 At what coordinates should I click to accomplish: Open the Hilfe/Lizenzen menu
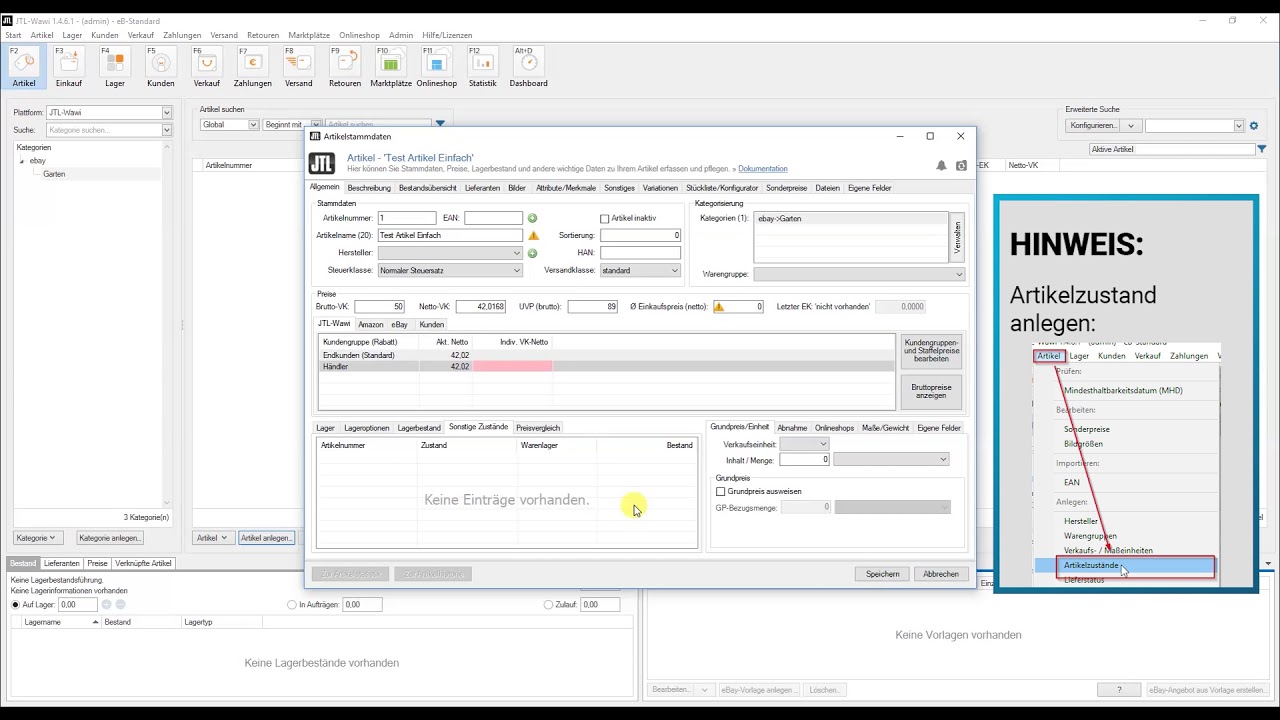coord(445,35)
